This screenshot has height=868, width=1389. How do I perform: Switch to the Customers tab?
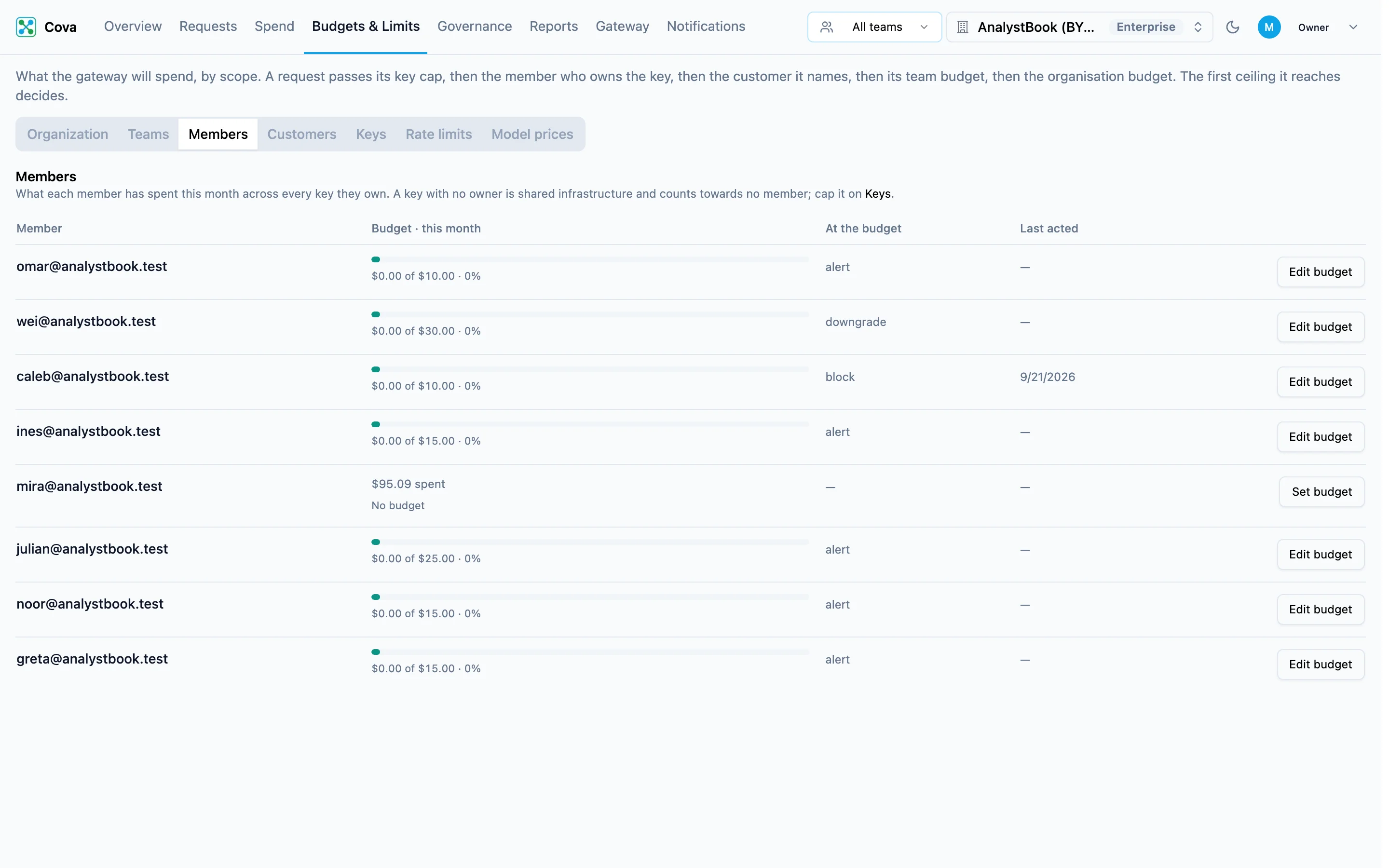(302, 135)
